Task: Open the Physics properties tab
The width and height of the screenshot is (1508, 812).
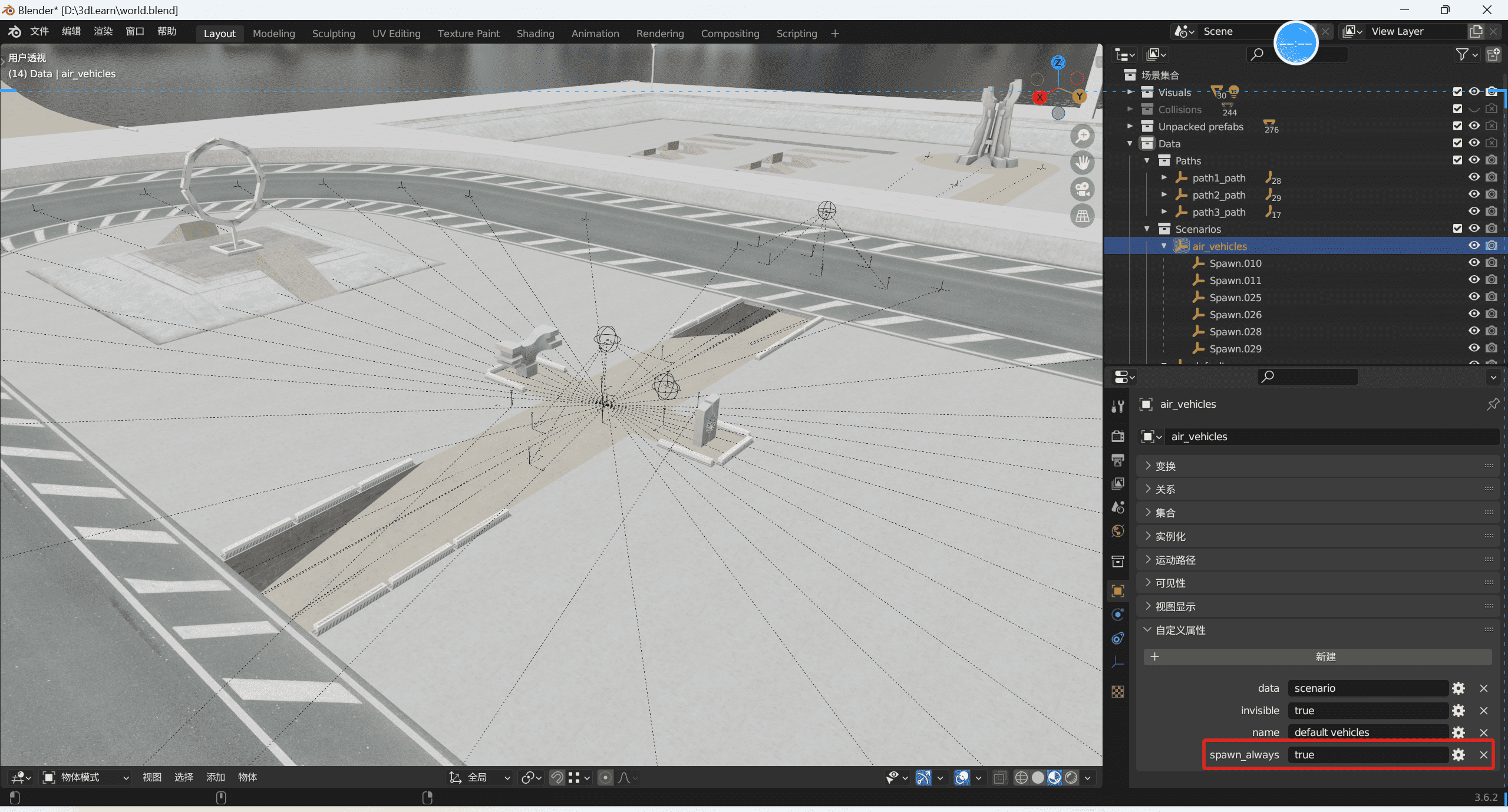Action: point(1117,615)
